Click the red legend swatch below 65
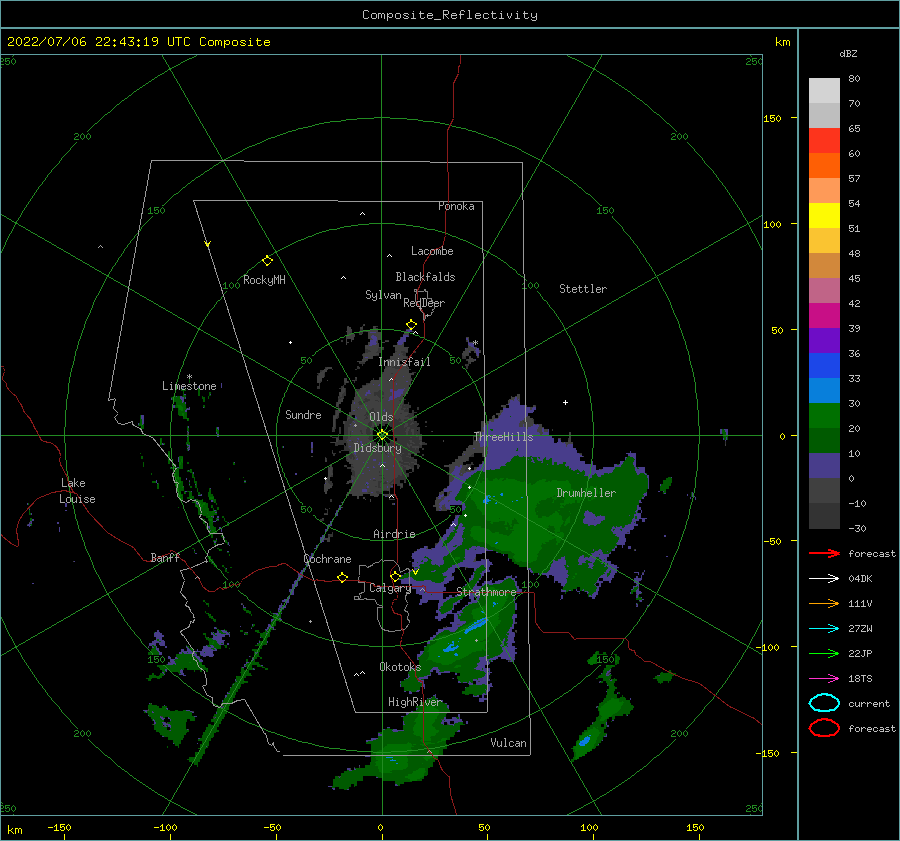This screenshot has width=900, height=841. 824,141
